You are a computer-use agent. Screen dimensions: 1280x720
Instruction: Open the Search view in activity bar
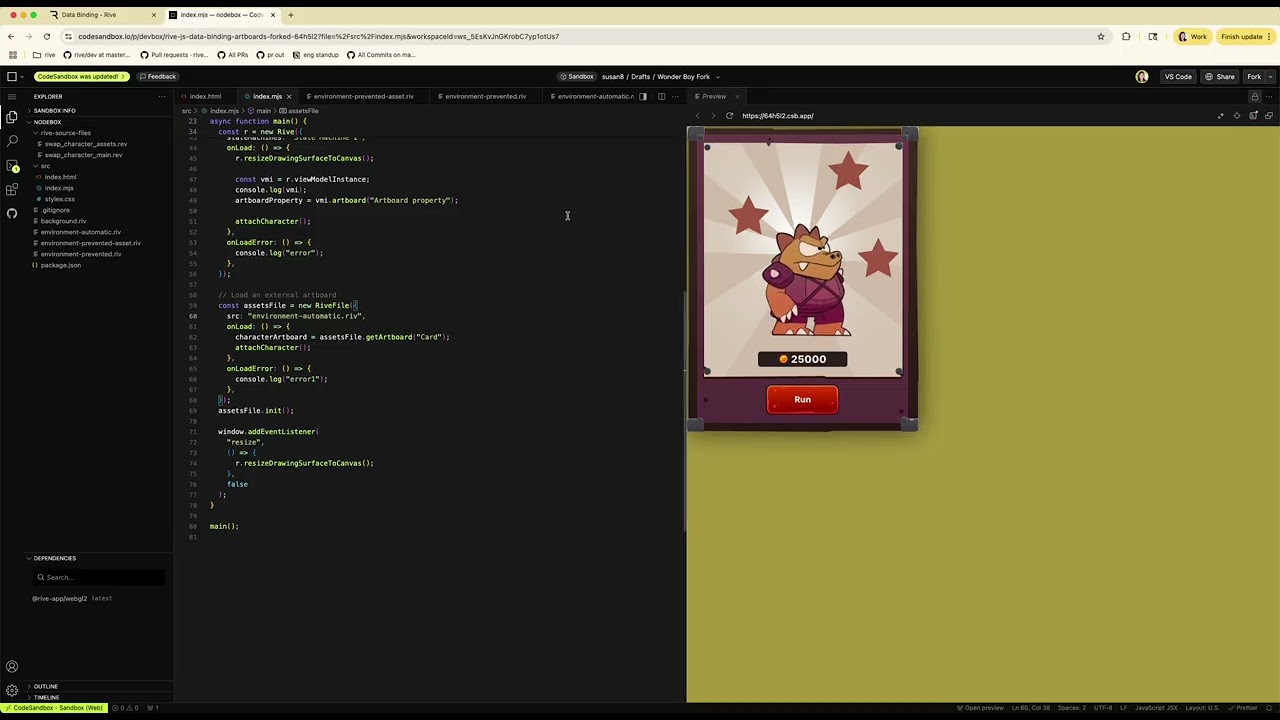[x=12, y=141]
